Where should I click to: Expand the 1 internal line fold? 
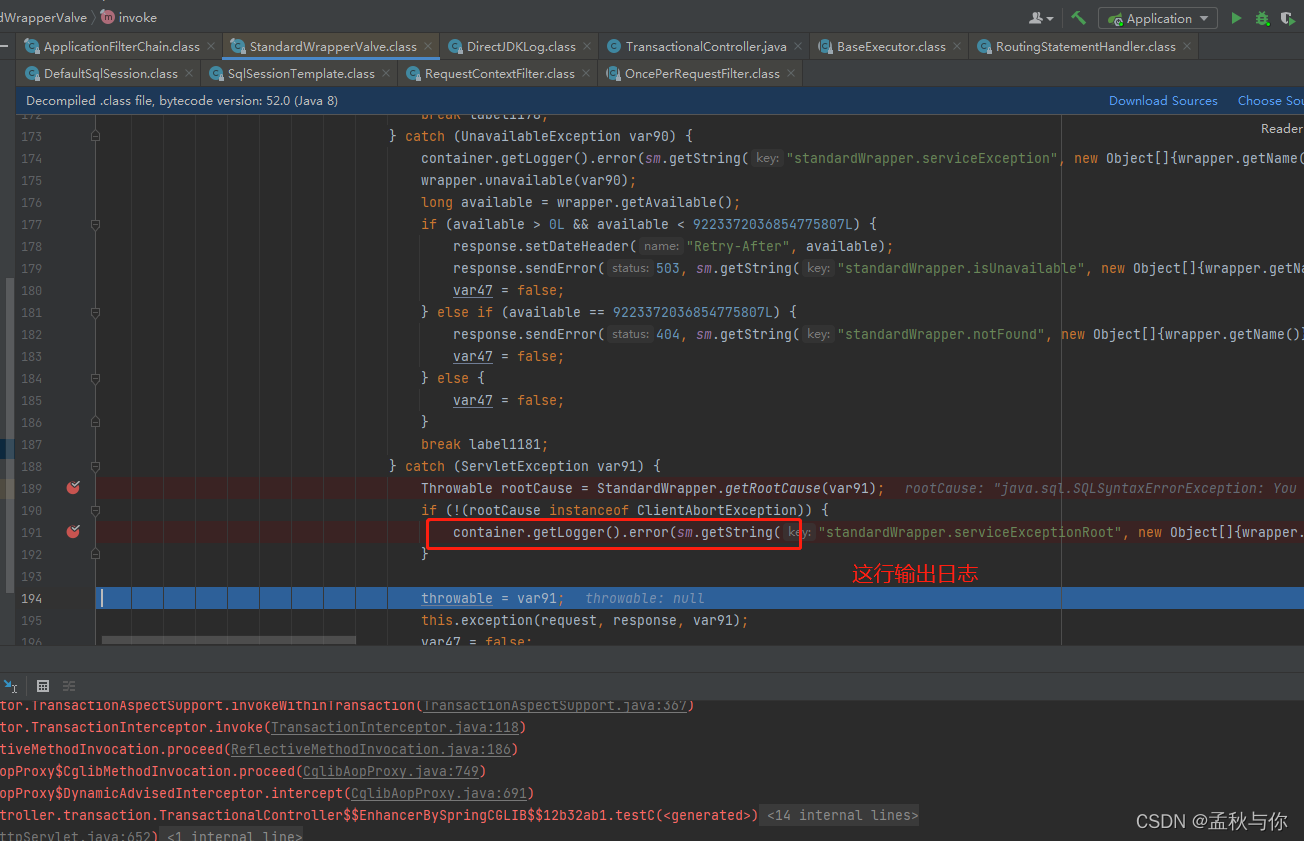coord(232,835)
